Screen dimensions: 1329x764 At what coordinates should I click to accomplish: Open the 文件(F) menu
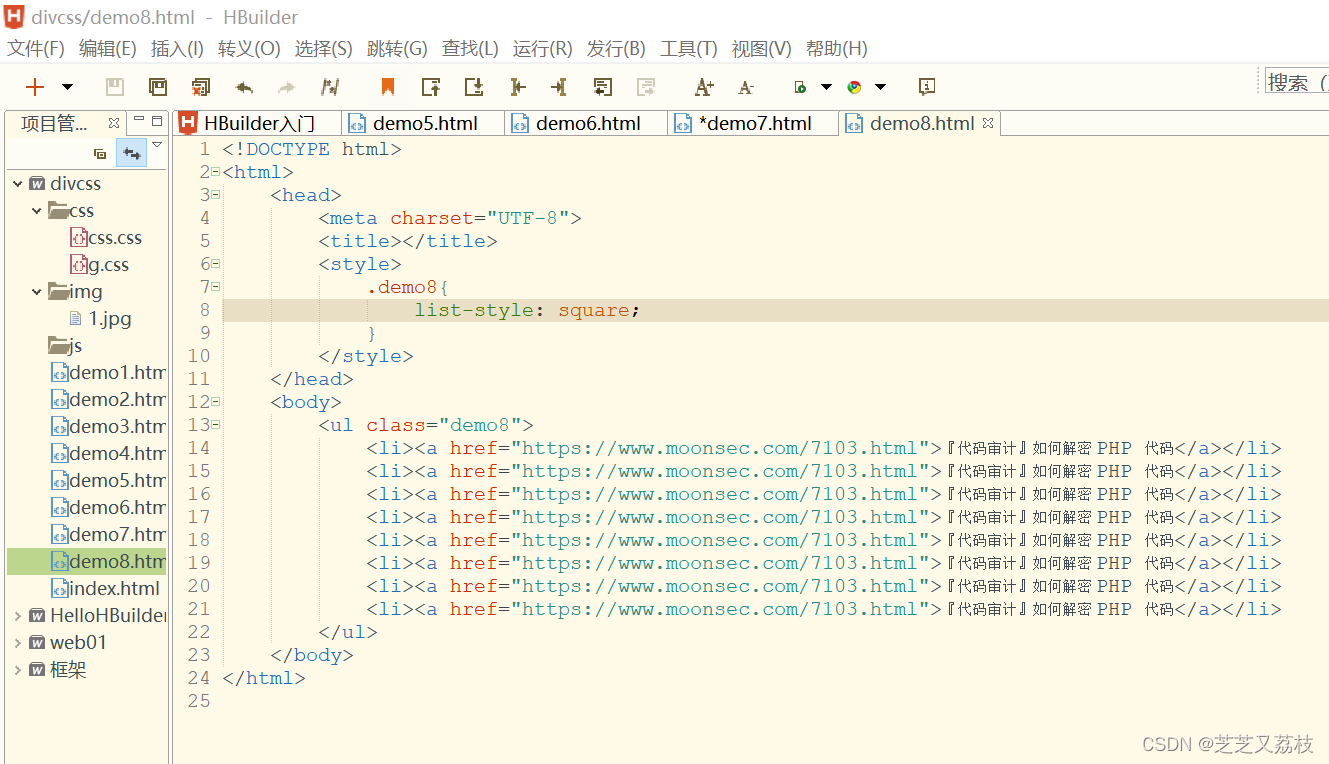click(x=36, y=48)
